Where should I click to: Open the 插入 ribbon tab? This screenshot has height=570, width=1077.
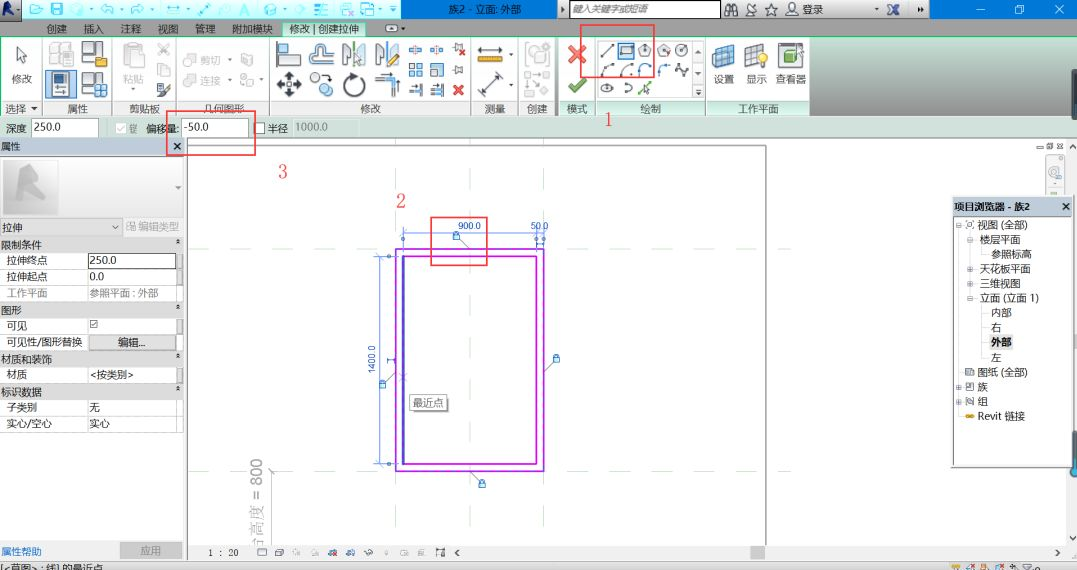pyautogui.click(x=93, y=29)
